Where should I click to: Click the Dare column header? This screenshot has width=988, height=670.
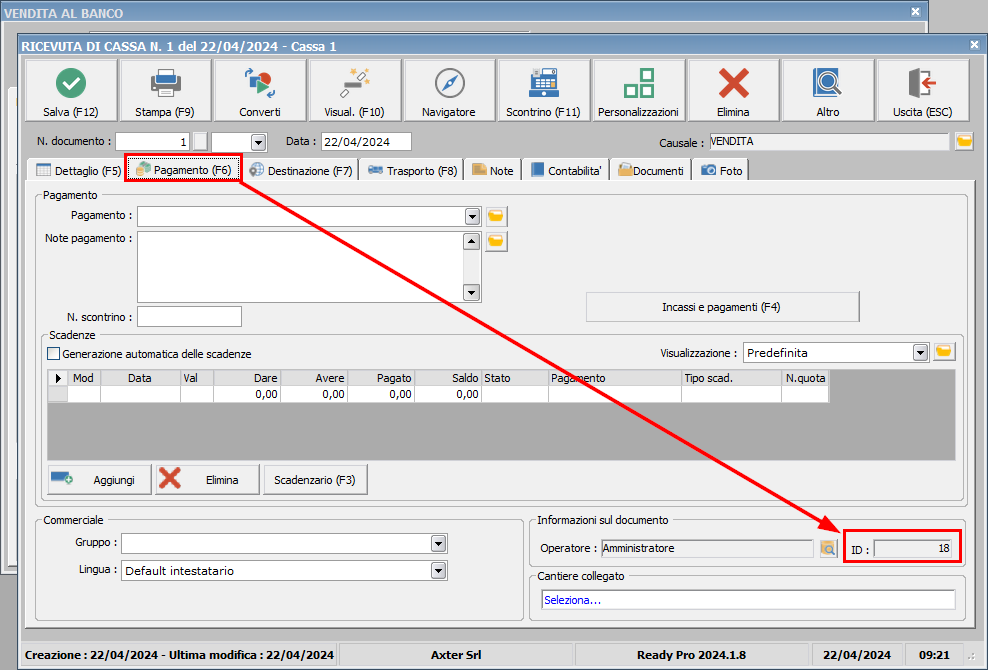(248, 378)
